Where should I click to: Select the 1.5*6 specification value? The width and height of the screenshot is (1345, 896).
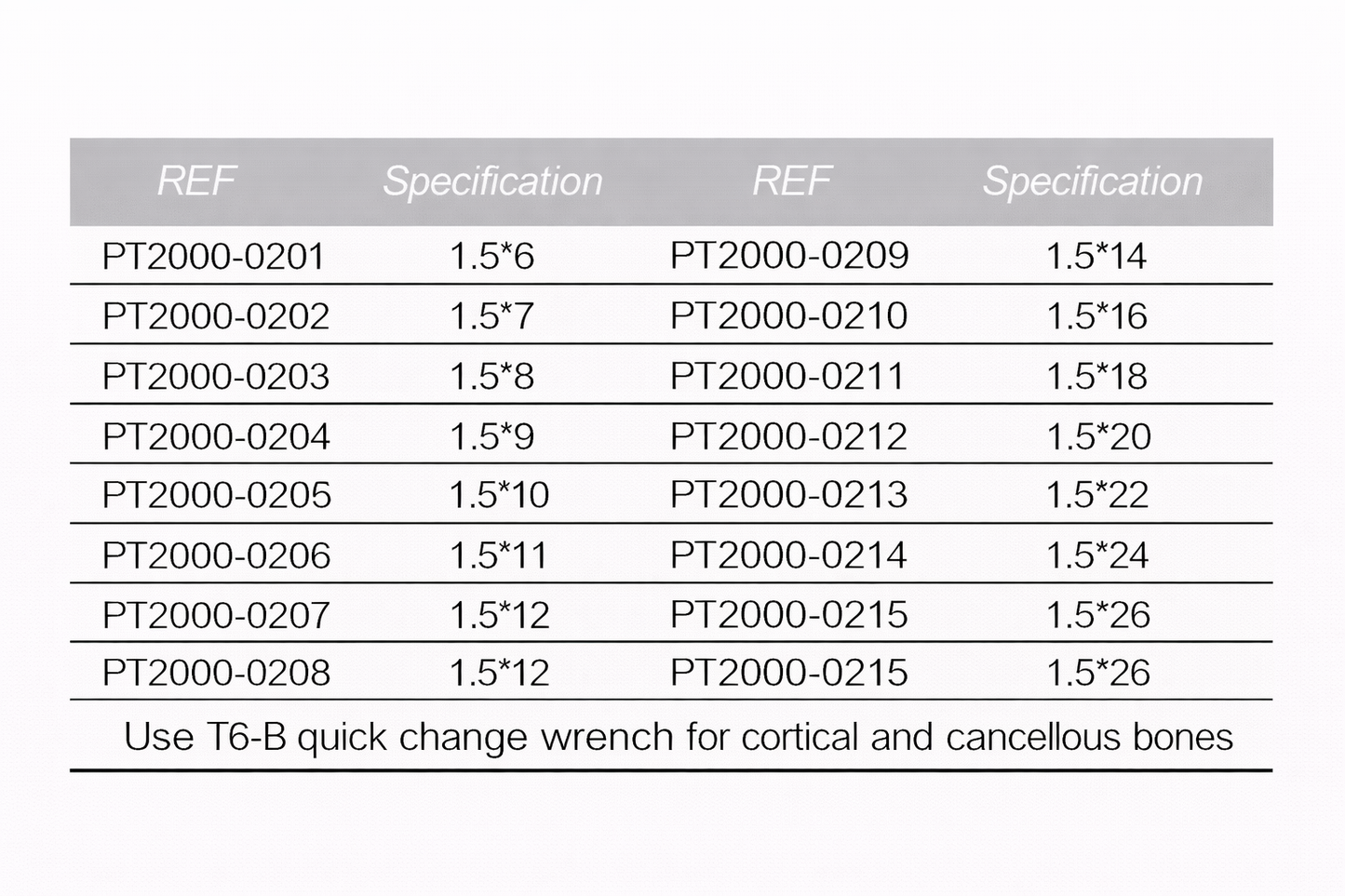(491, 257)
